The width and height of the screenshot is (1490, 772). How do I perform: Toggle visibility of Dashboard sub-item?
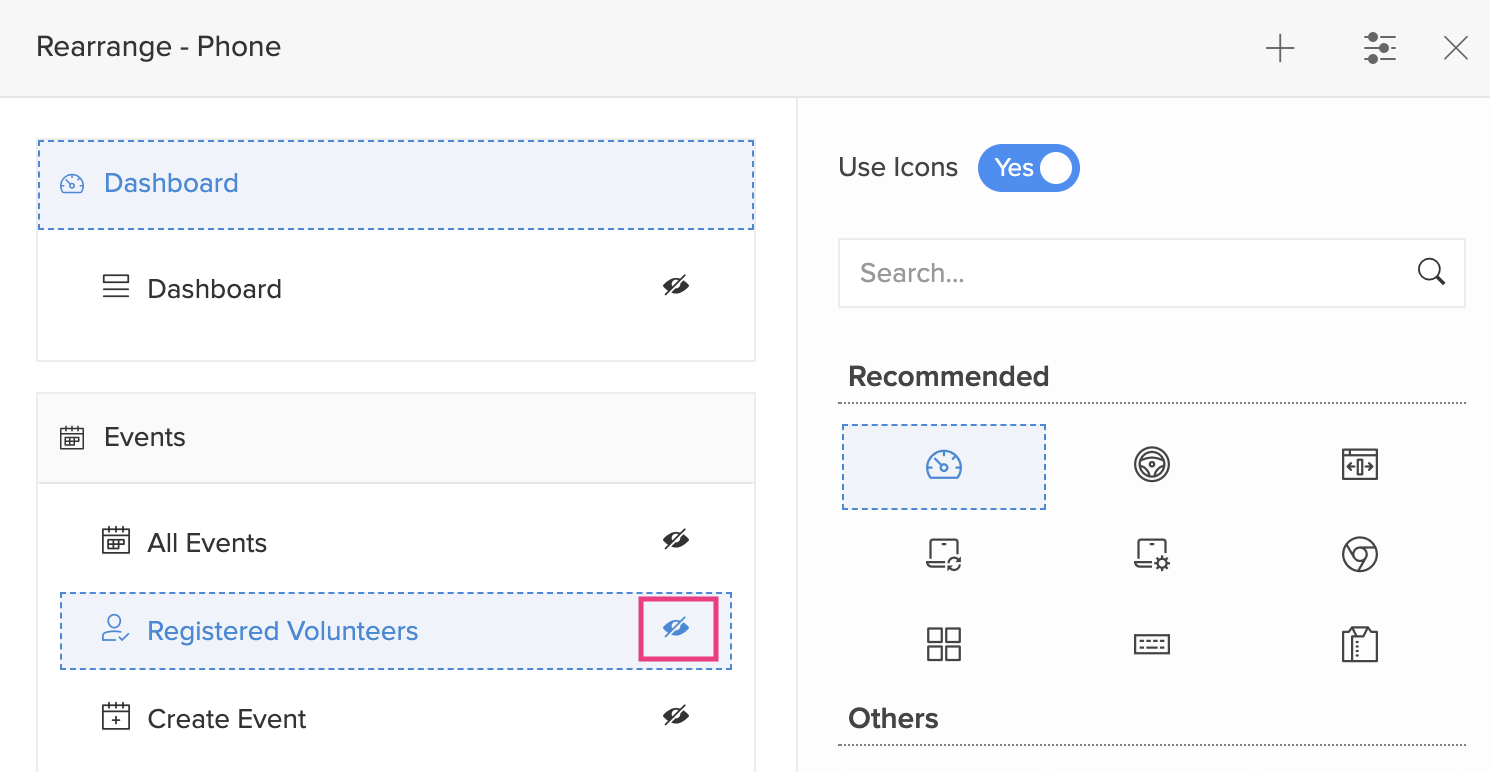click(x=677, y=287)
